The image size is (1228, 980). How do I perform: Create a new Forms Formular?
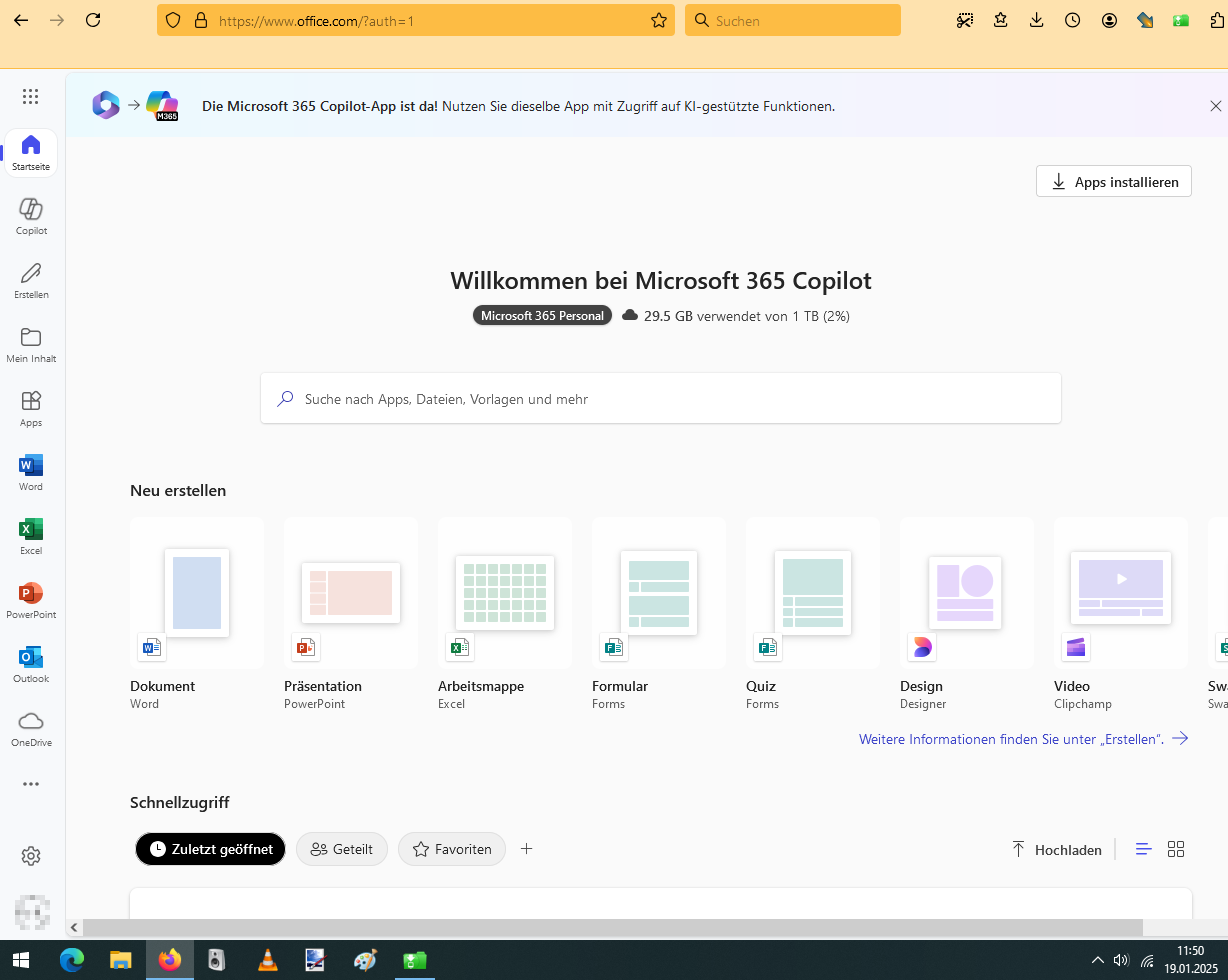[659, 614]
